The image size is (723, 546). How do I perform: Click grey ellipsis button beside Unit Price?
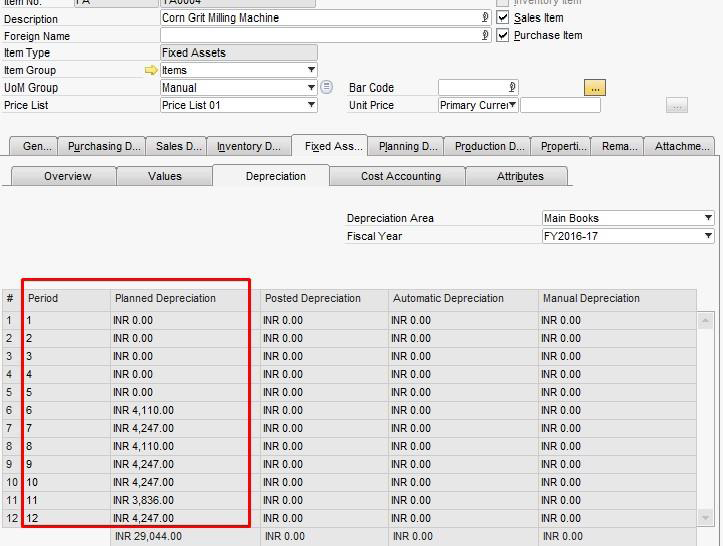tap(677, 105)
